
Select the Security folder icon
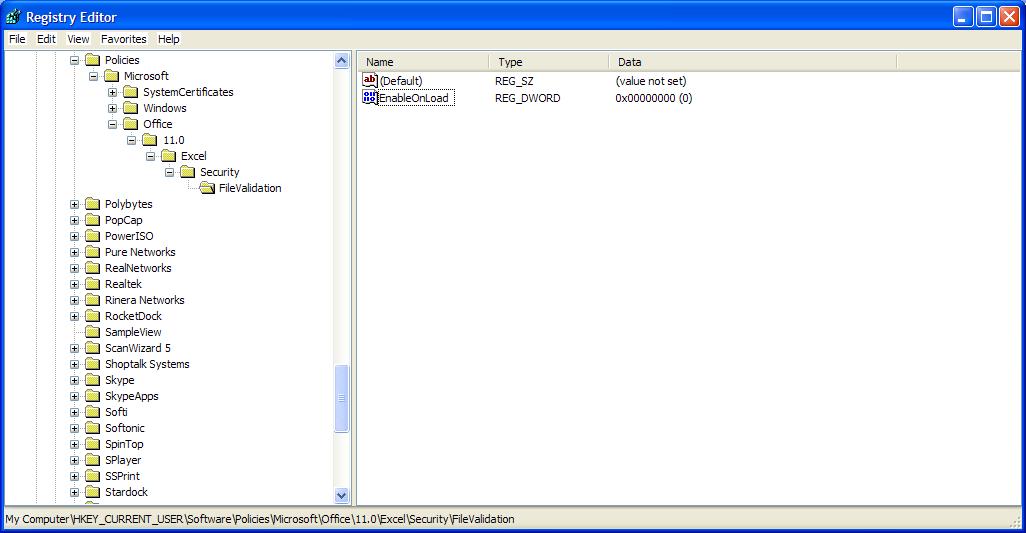[x=188, y=173]
